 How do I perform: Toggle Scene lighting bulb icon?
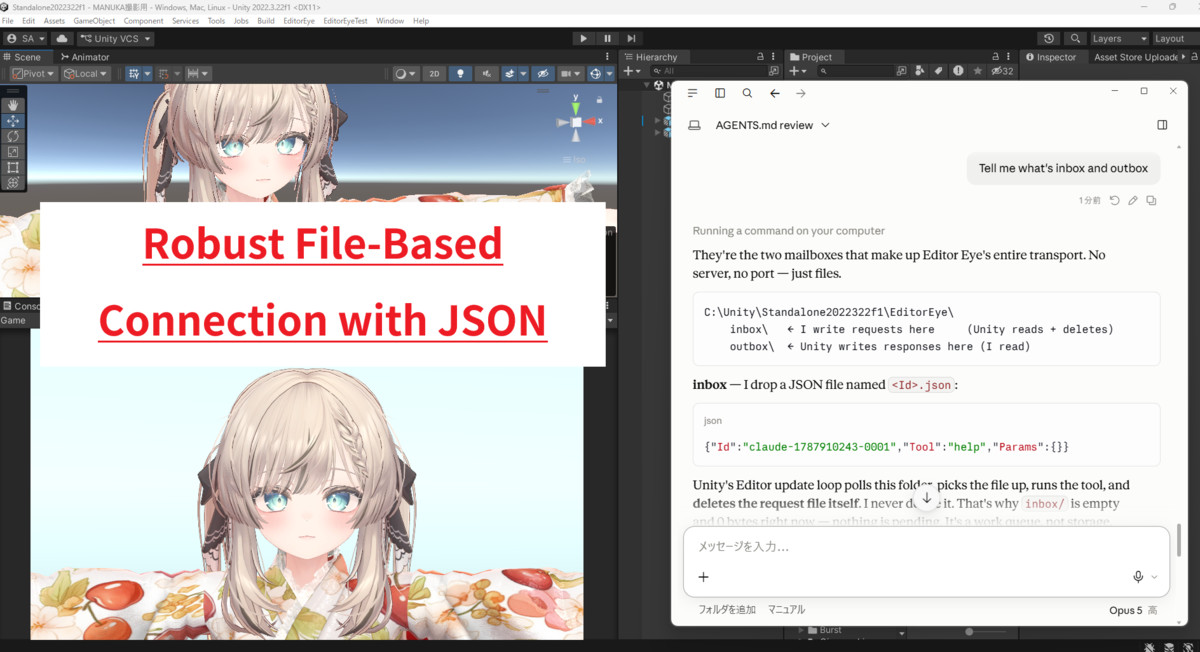tap(460, 73)
